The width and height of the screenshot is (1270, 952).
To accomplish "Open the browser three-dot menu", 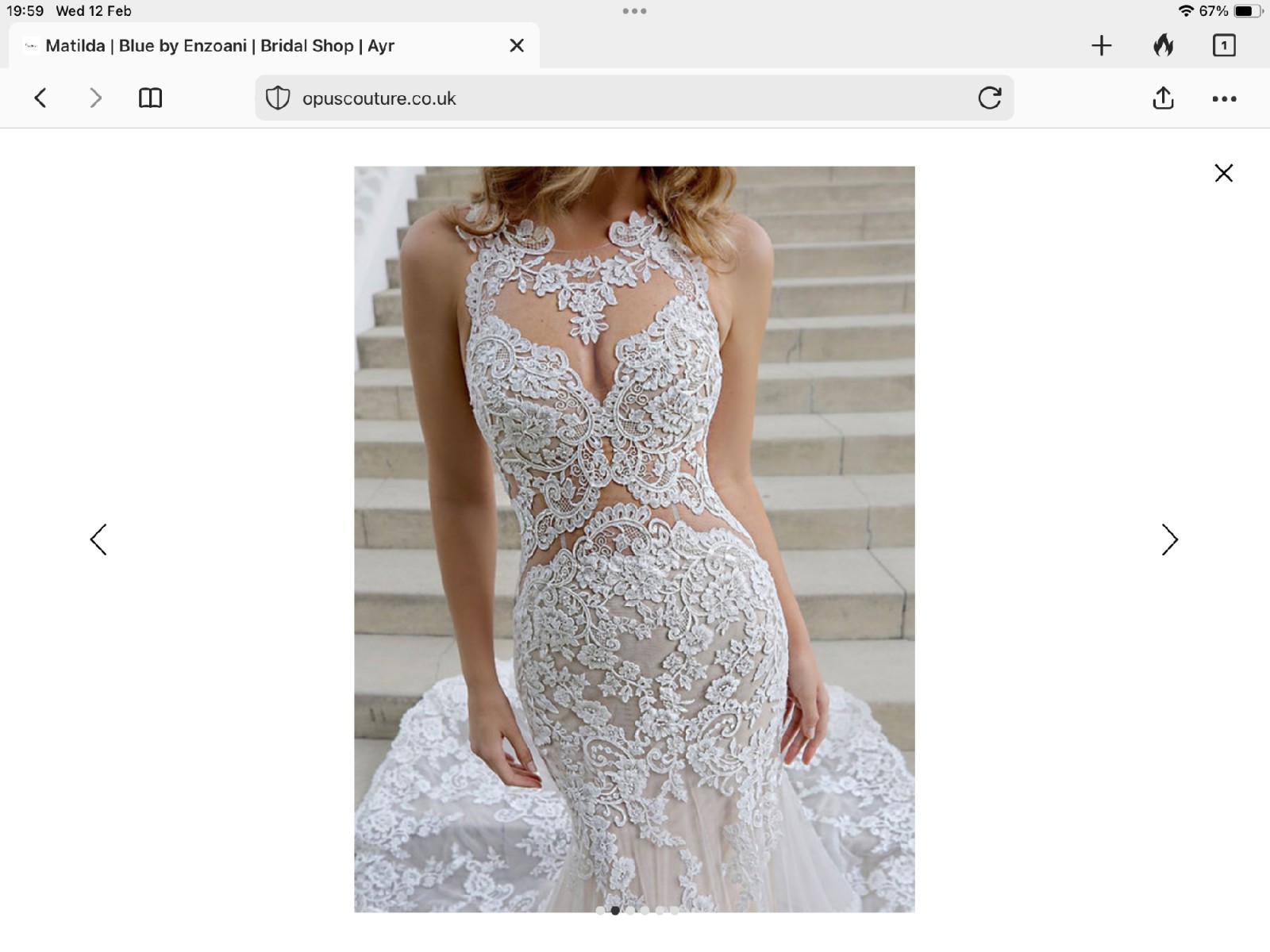I will coord(1224,98).
